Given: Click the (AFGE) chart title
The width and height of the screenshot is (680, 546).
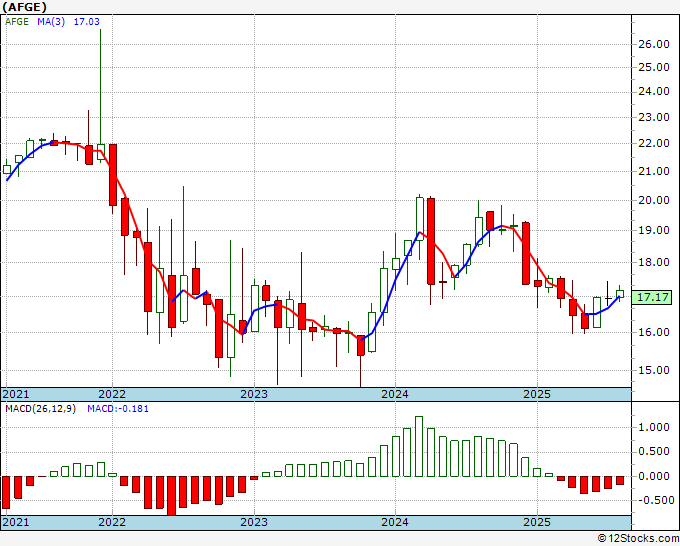Looking at the screenshot, I should (x=24, y=7).
